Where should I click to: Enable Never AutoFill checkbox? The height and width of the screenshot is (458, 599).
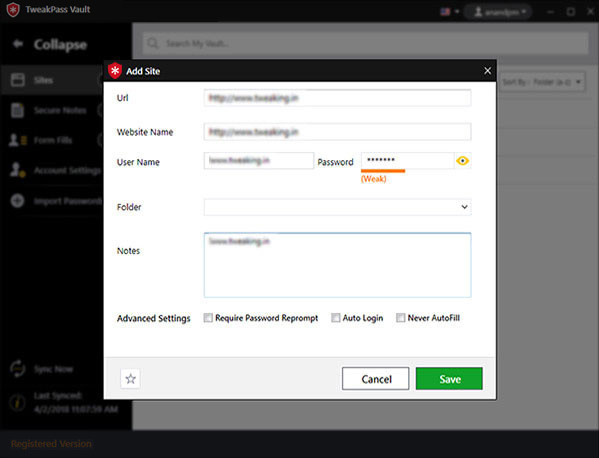coord(400,318)
